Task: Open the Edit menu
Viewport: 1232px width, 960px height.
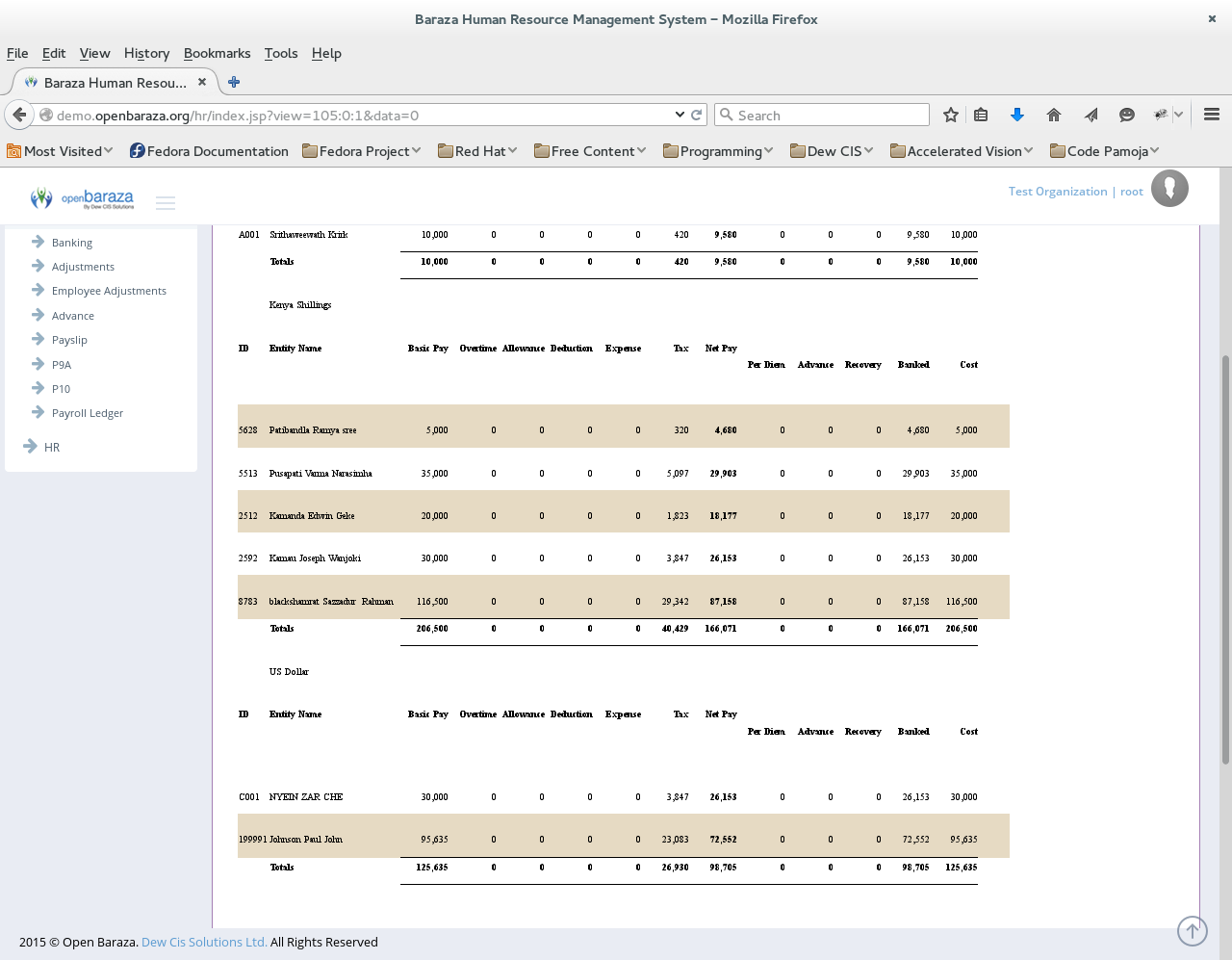Action: point(54,53)
